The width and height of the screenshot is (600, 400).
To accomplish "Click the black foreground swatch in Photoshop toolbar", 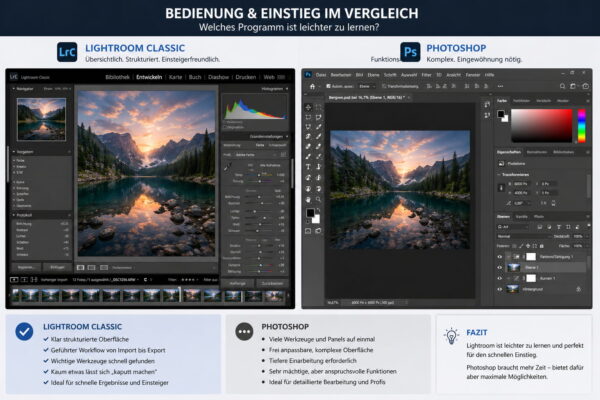I will [x=310, y=213].
